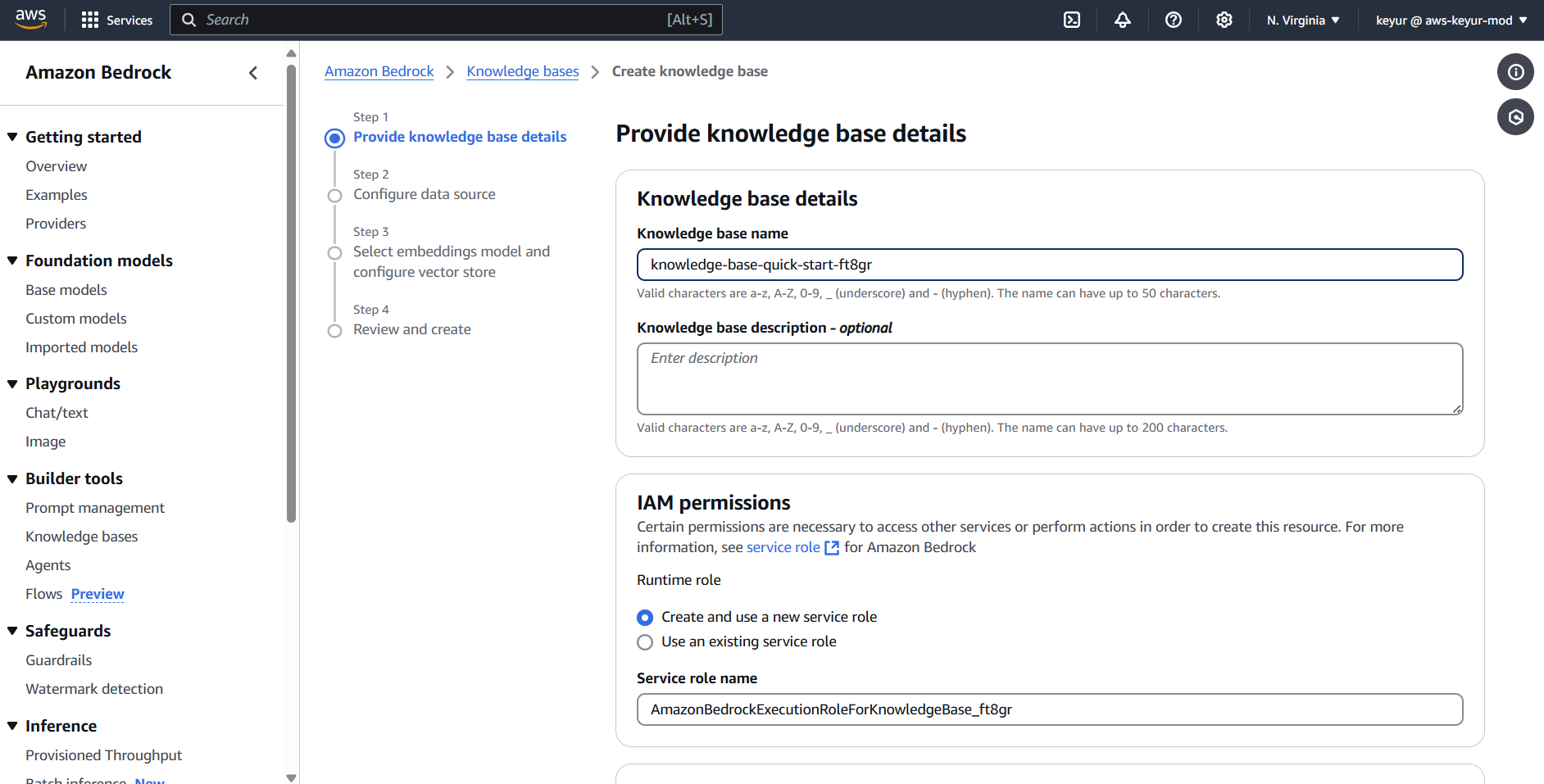Viewport: 1544px width, 784px height.
Task: Open the service role documentation link
Action: [x=783, y=547]
